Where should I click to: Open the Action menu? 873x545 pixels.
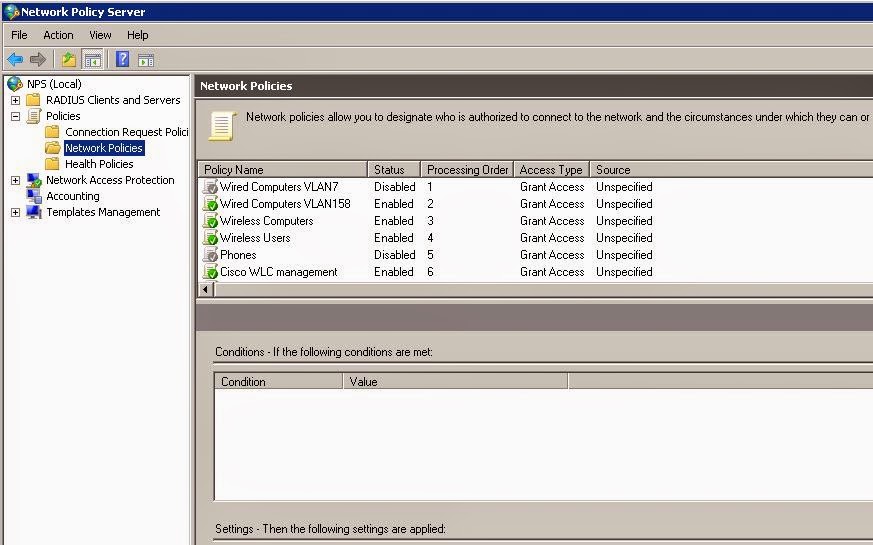(x=58, y=35)
